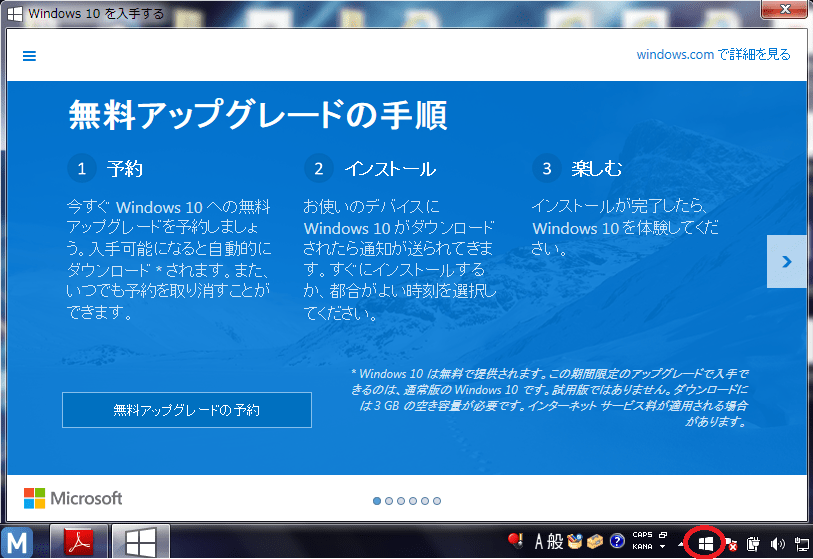
Task: Open the blue M taskbar app
Action: click(x=17, y=542)
